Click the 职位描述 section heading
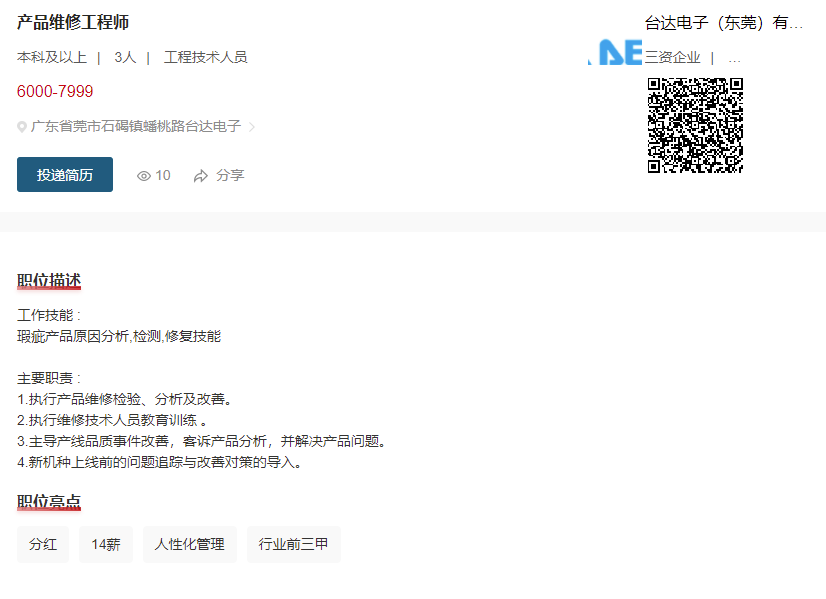This screenshot has height=599, width=826. (49, 281)
